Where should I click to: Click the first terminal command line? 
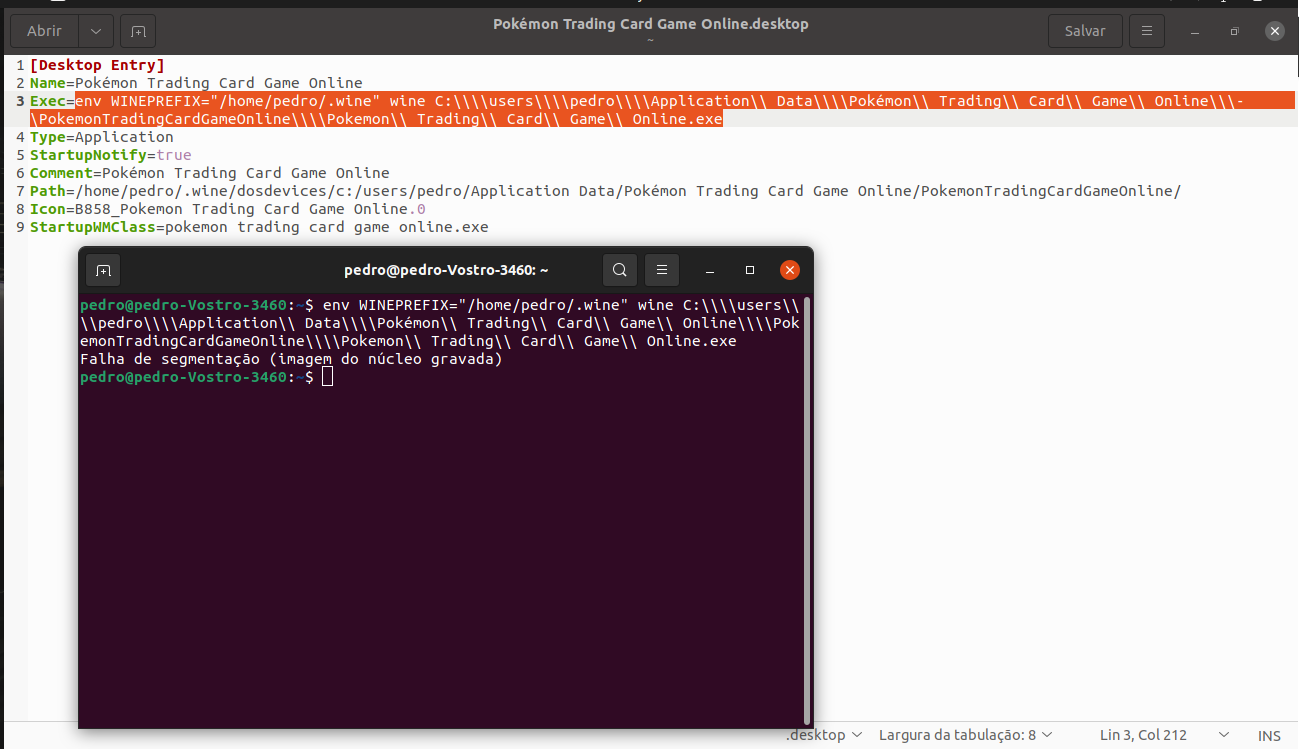[440, 305]
